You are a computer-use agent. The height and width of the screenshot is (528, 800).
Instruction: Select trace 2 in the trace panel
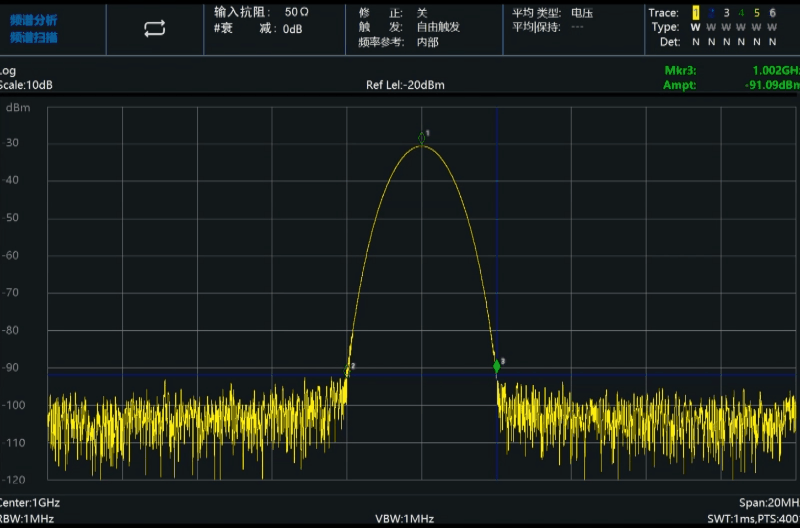[711, 13]
